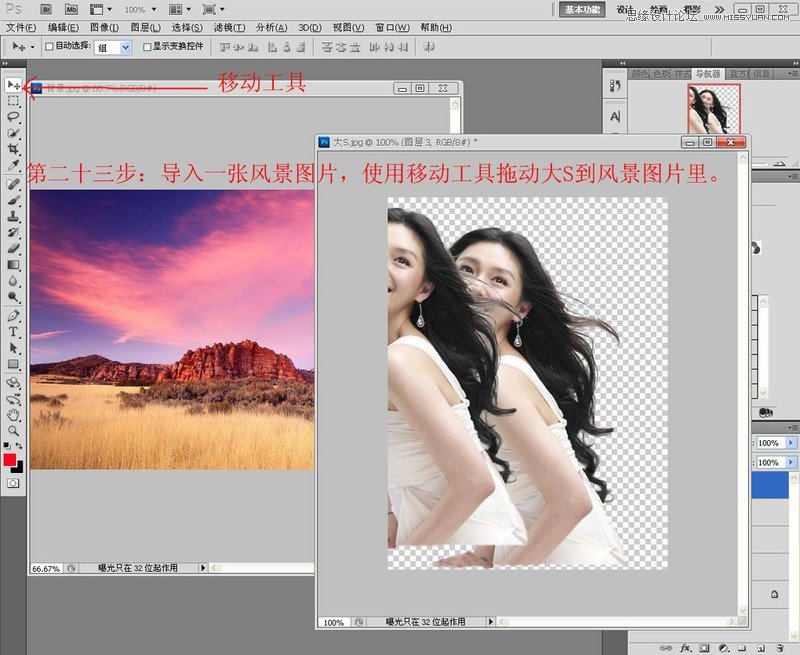Click the 基本功能 workspace button
The height and width of the screenshot is (655, 800).
pos(580,8)
